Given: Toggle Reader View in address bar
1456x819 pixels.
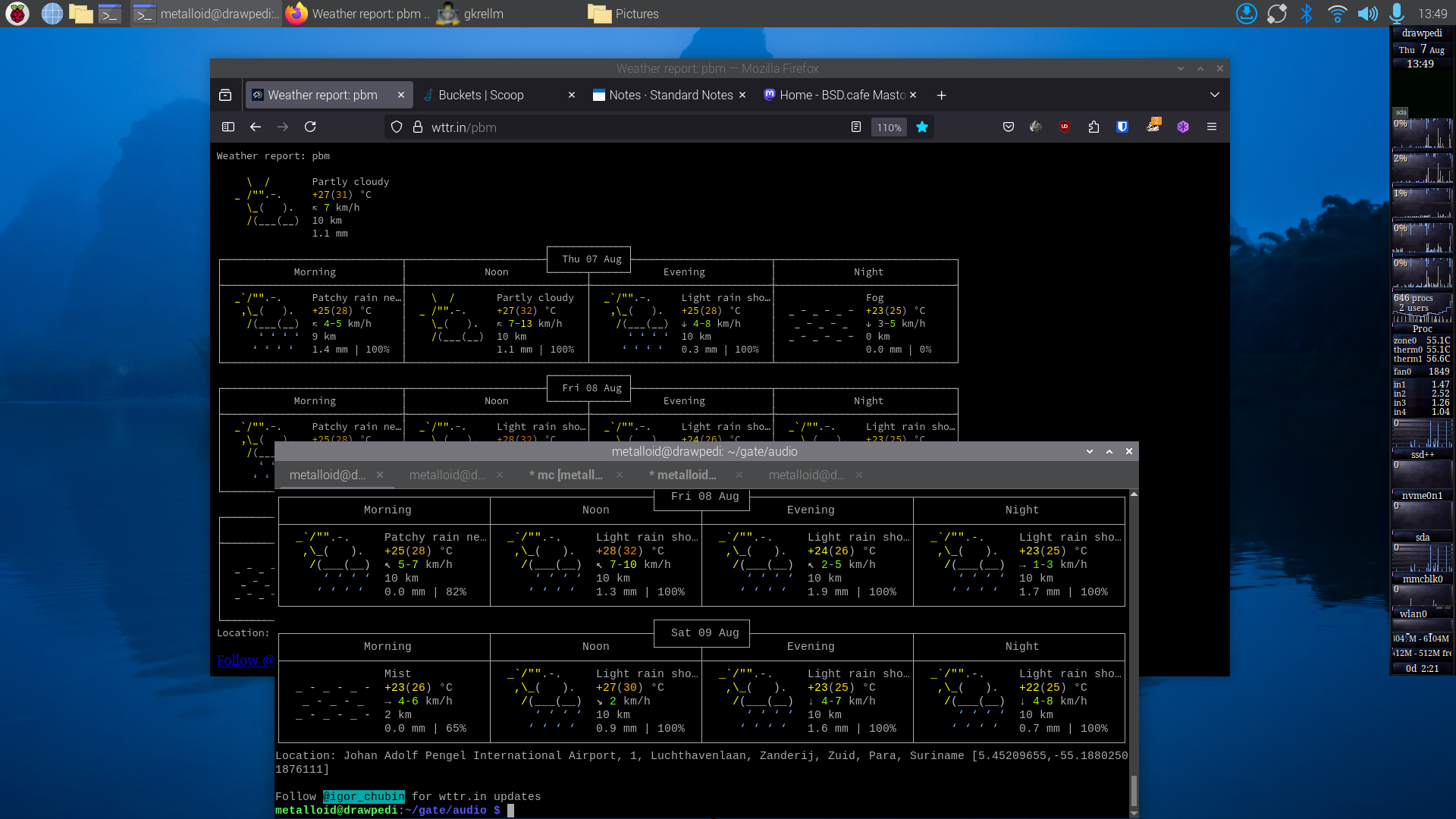Looking at the screenshot, I should click(856, 127).
